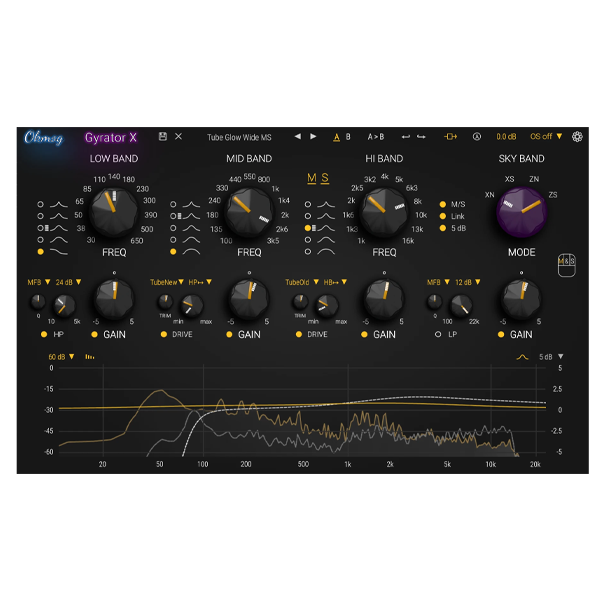Open the TubeNew drive type dropdown
Viewport: 600px width, 600px height.
point(166,282)
